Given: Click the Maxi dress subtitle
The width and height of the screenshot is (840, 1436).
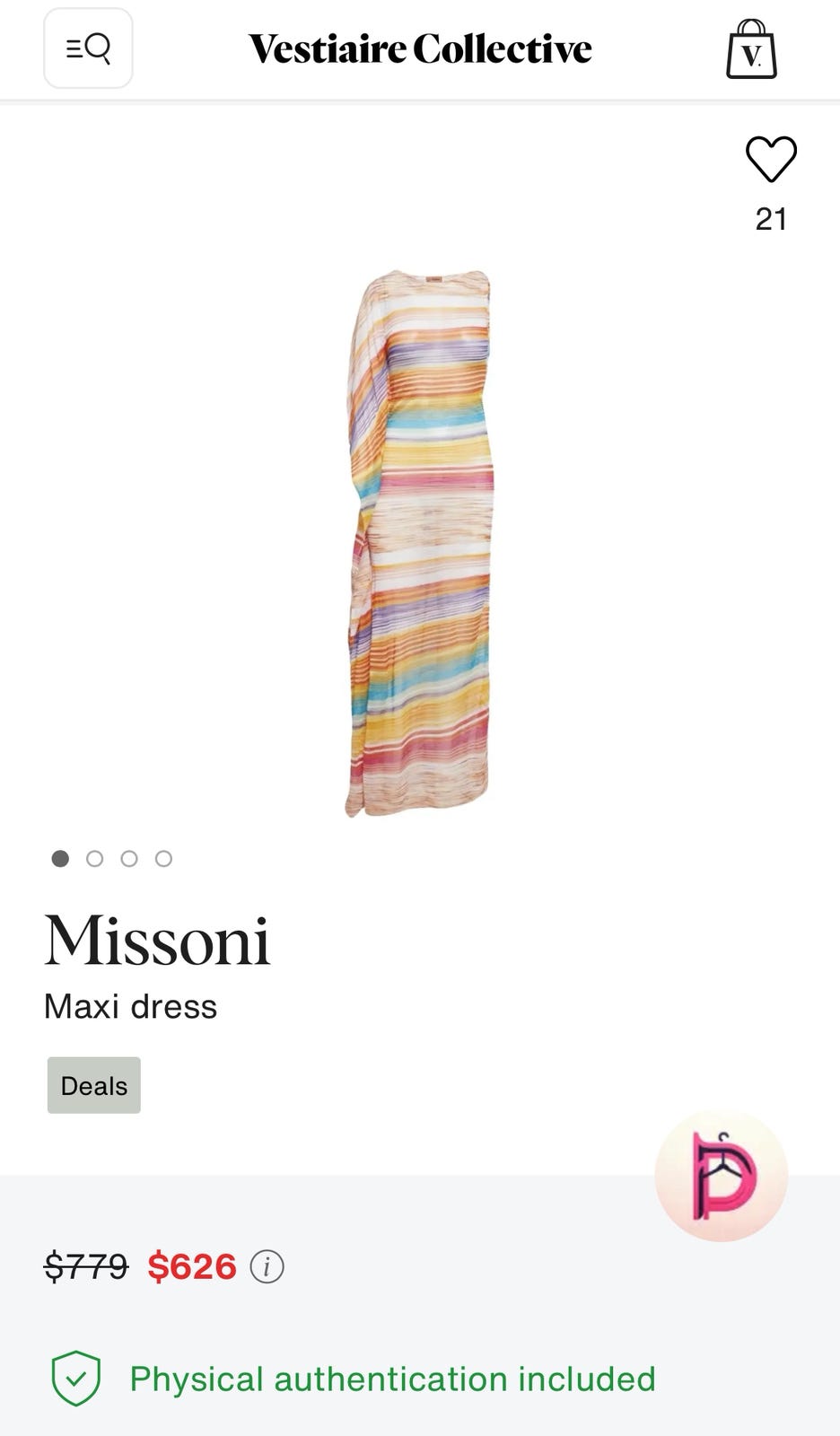Looking at the screenshot, I should [130, 1006].
